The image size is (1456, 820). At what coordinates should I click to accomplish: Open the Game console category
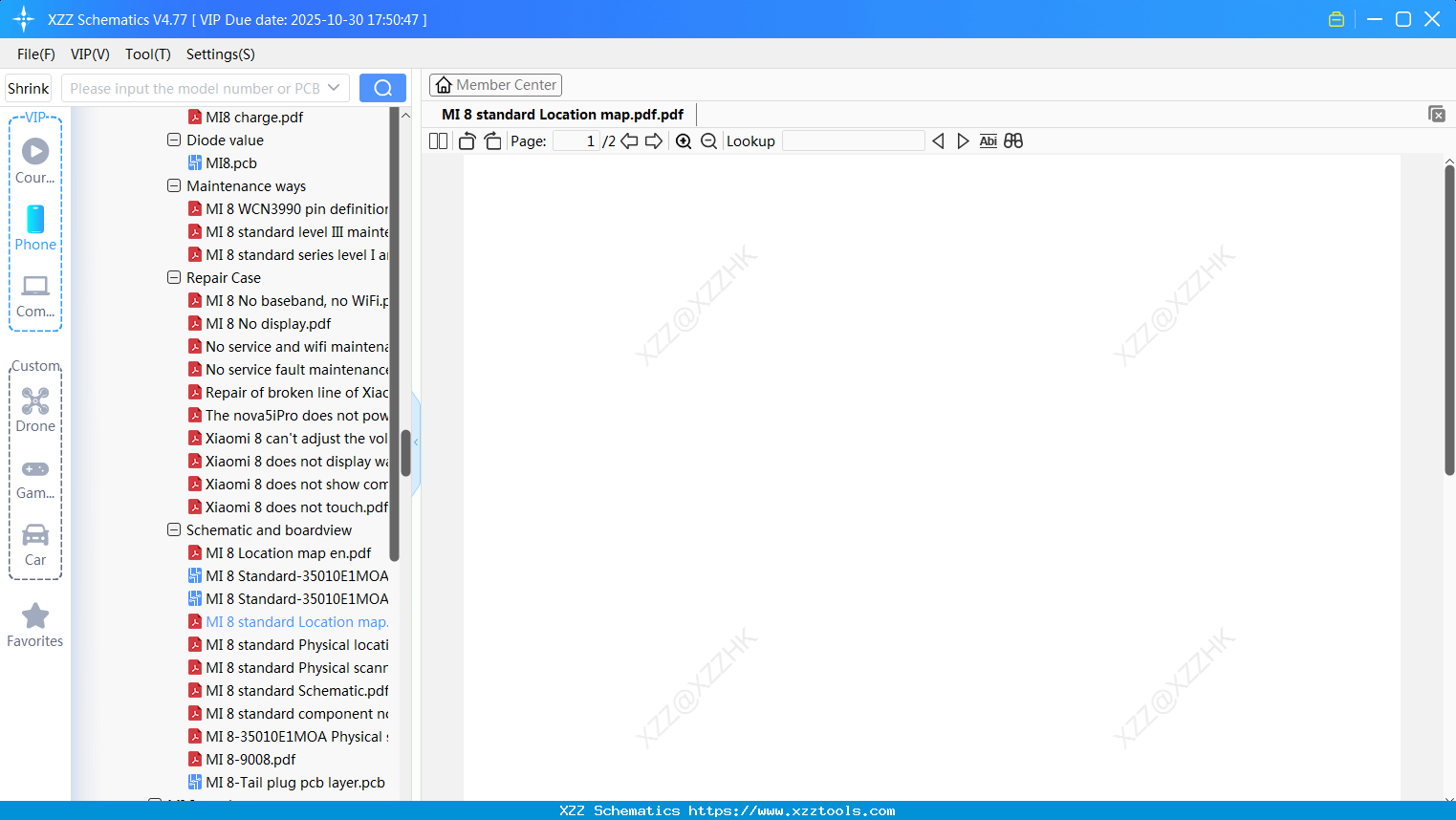35,478
